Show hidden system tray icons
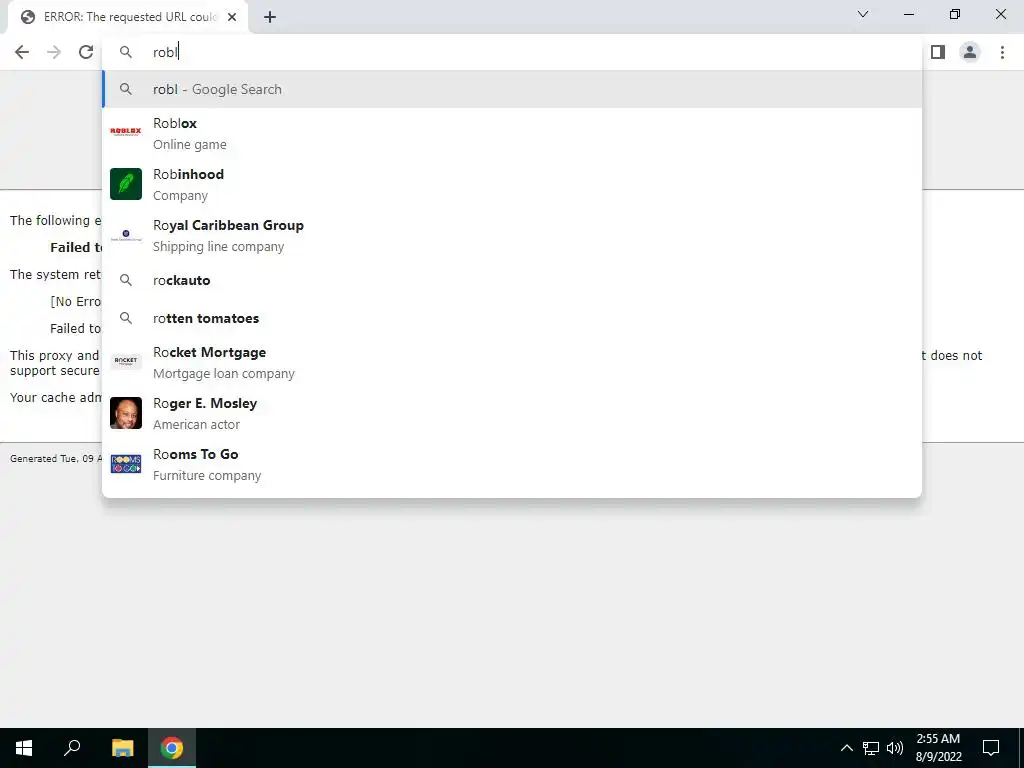1024x768 pixels. [846, 748]
